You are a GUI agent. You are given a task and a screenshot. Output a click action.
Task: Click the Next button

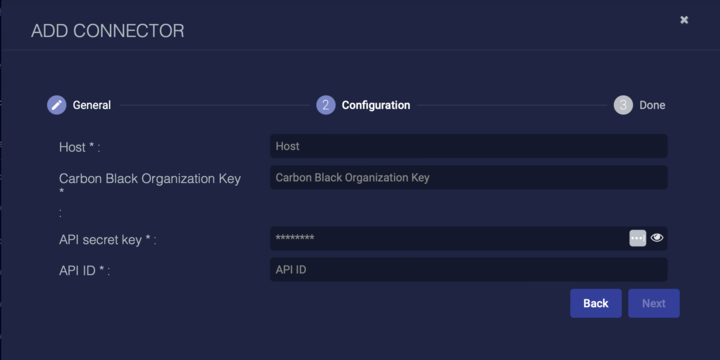tap(654, 303)
